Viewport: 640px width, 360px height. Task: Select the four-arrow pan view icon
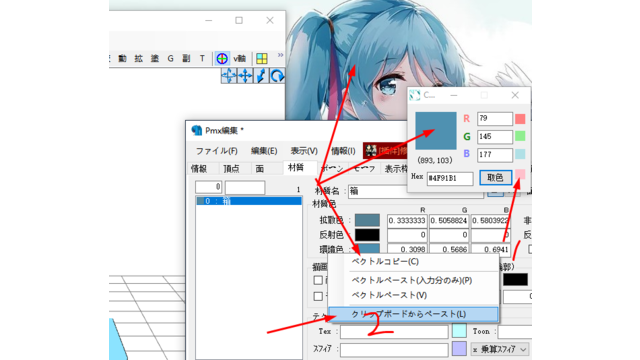pyautogui.click(x=245, y=76)
